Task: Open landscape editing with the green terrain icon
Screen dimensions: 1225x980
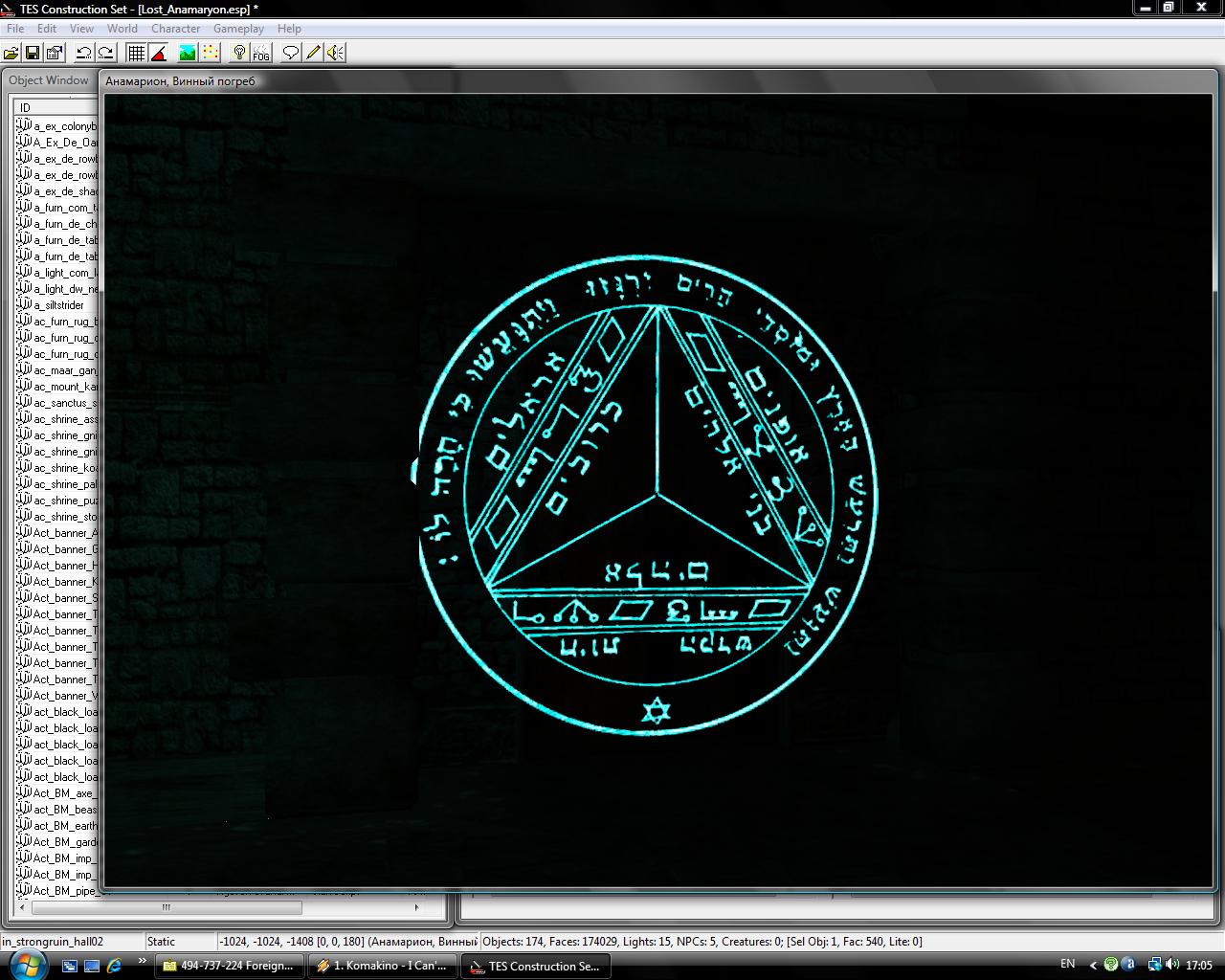Action: point(188,53)
